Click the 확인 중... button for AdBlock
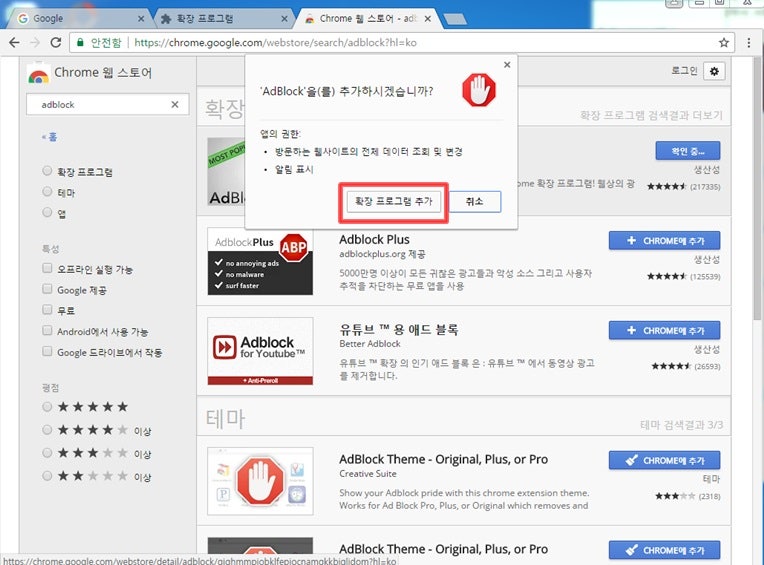Screen dimensions: 764x565 click(x=688, y=151)
